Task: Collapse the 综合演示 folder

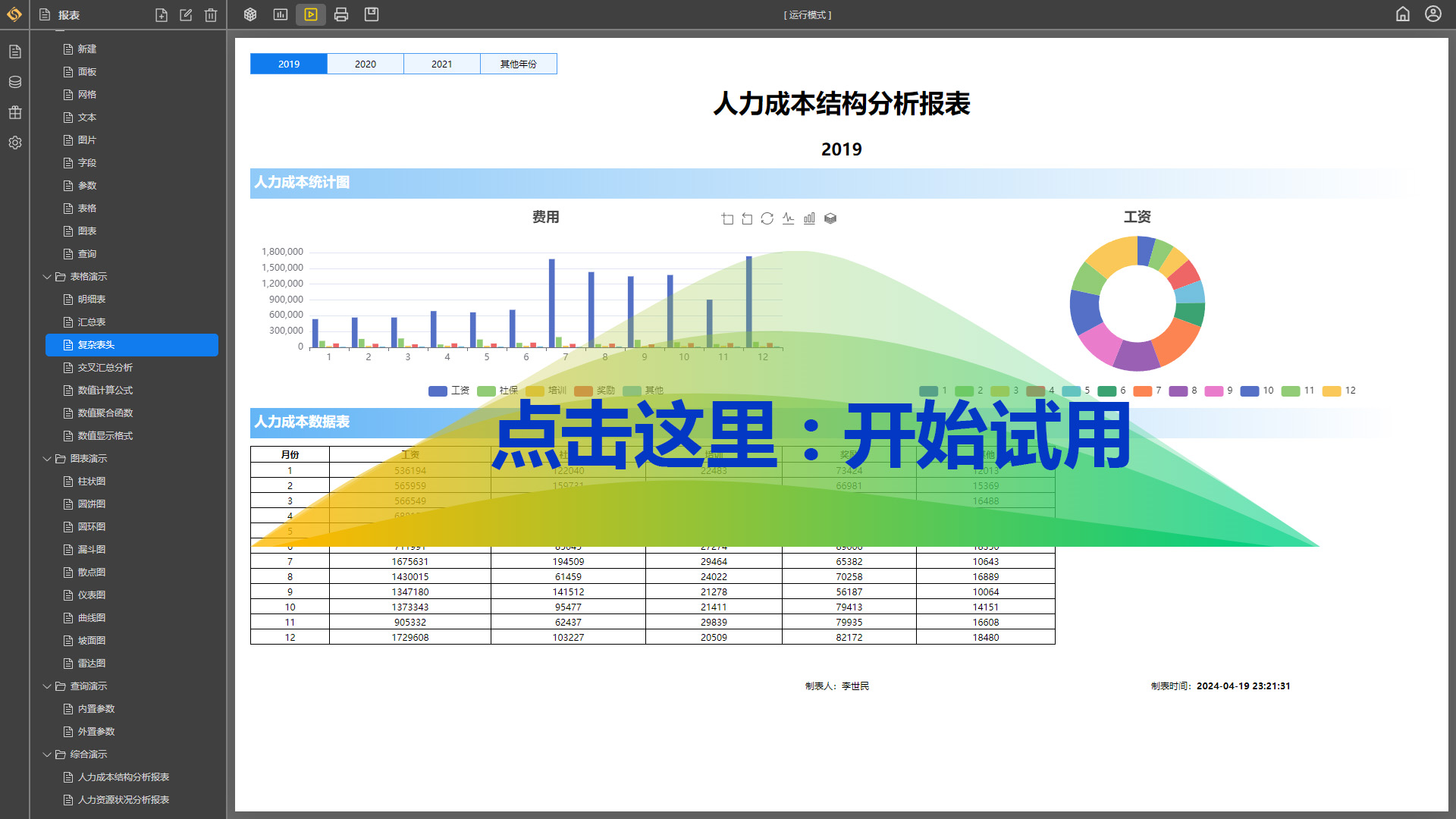Action: coord(47,755)
